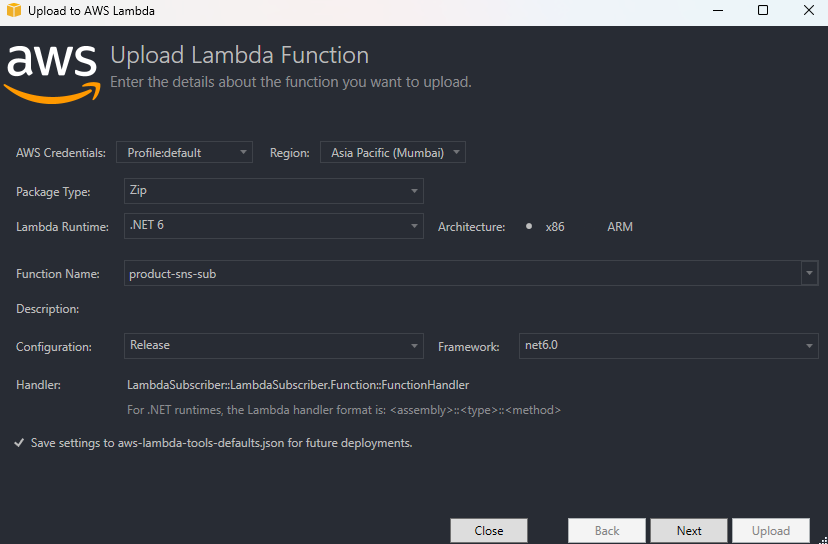
Task: Select the x86 architecture radio button
Action: [x=529, y=227]
